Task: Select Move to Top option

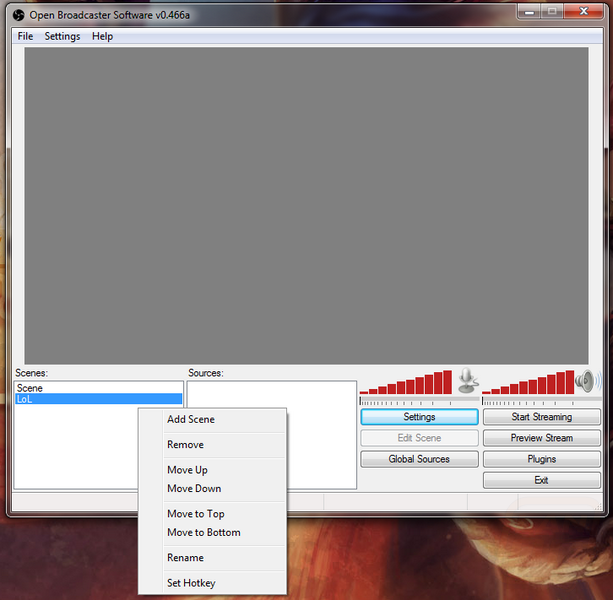Action: pyautogui.click(x=212, y=514)
